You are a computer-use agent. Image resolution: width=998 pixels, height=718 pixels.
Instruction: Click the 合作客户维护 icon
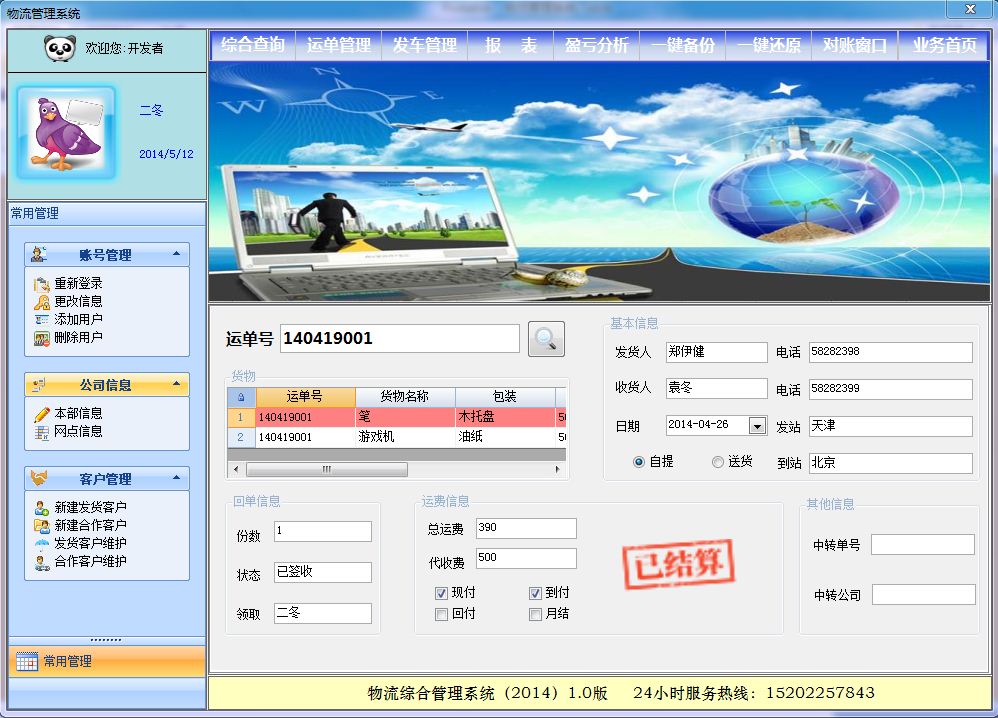coord(42,562)
